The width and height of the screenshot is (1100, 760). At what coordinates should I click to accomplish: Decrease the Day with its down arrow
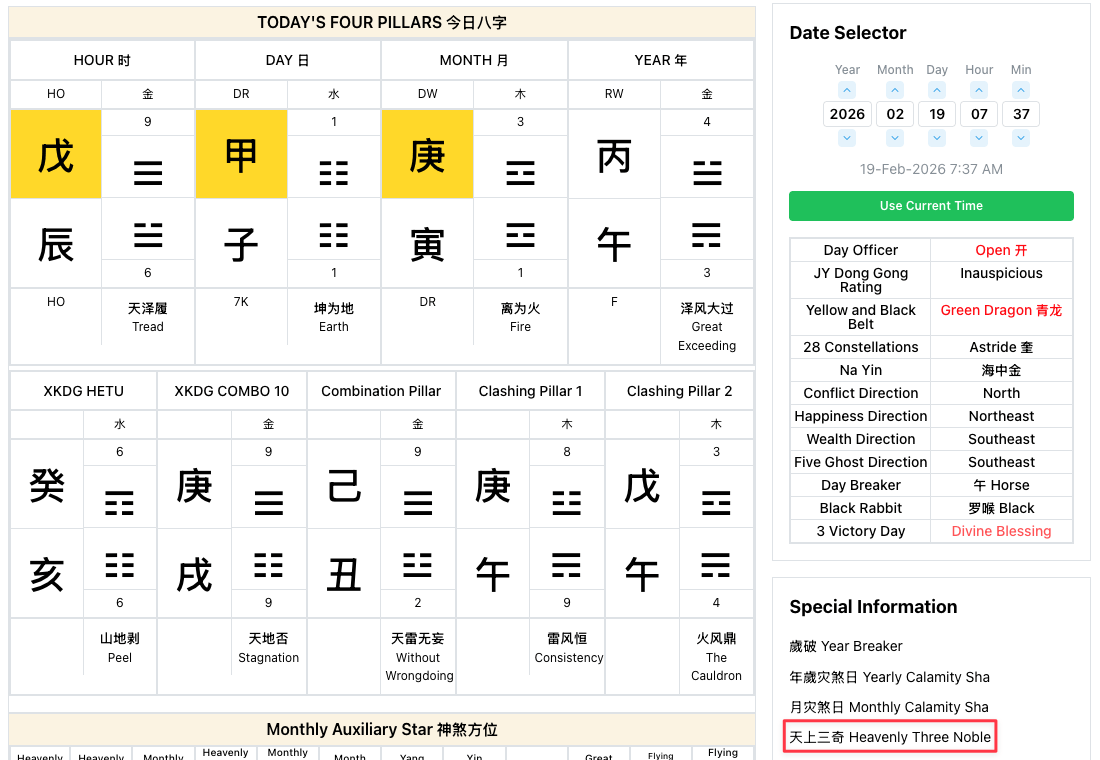[937, 138]
